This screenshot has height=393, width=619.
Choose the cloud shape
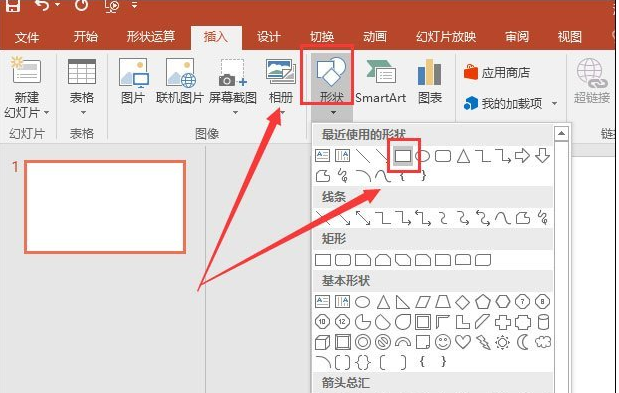pyautogui.click(x=543, y=342)
